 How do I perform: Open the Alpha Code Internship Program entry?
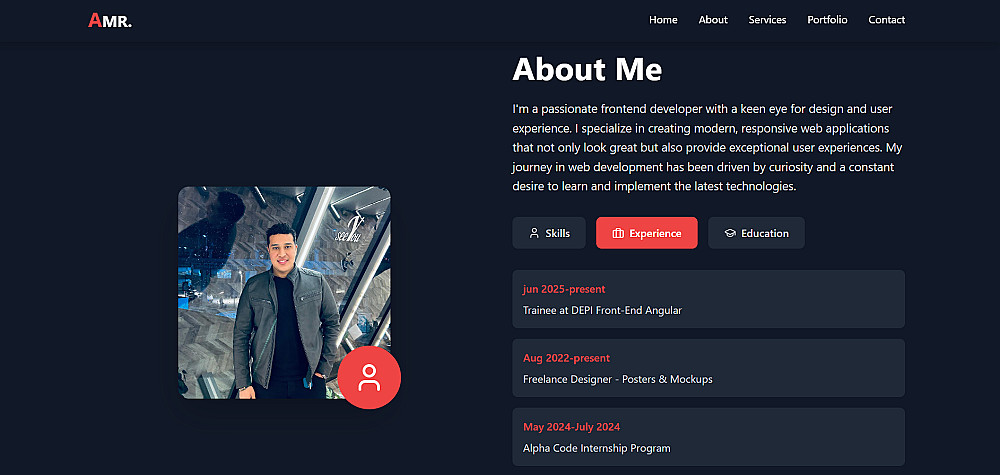point(596,448)
